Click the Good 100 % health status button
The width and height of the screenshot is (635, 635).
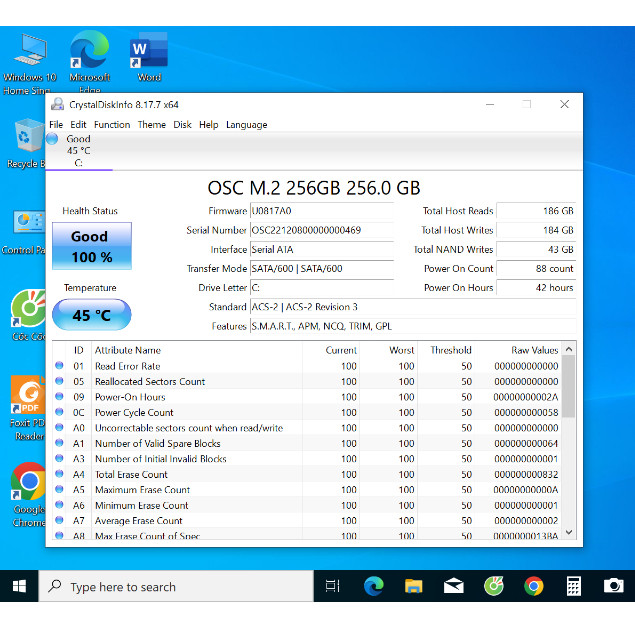coord(92,246)
